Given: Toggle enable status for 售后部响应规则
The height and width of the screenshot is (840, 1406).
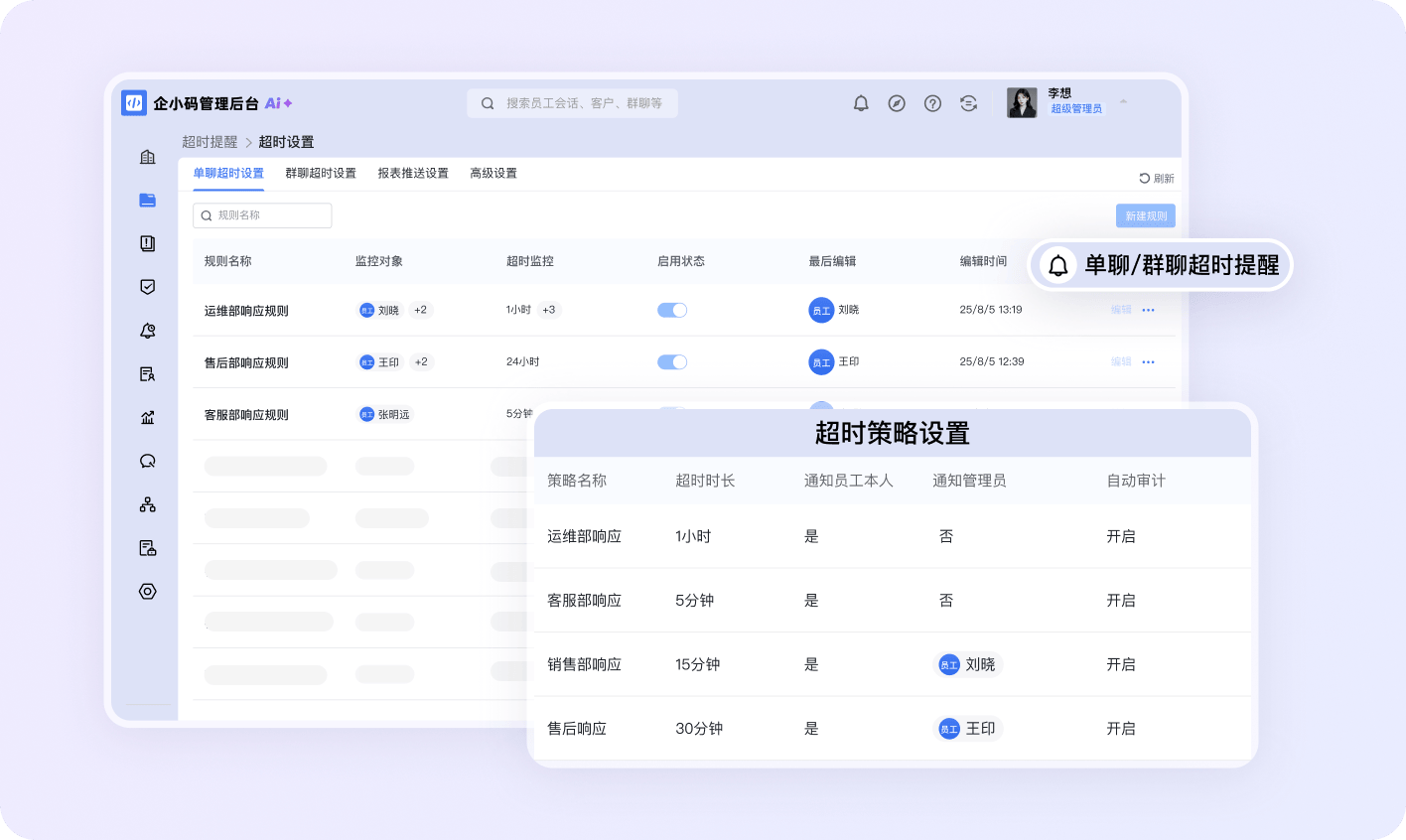Looking at the screenshot, I should 672,362.
